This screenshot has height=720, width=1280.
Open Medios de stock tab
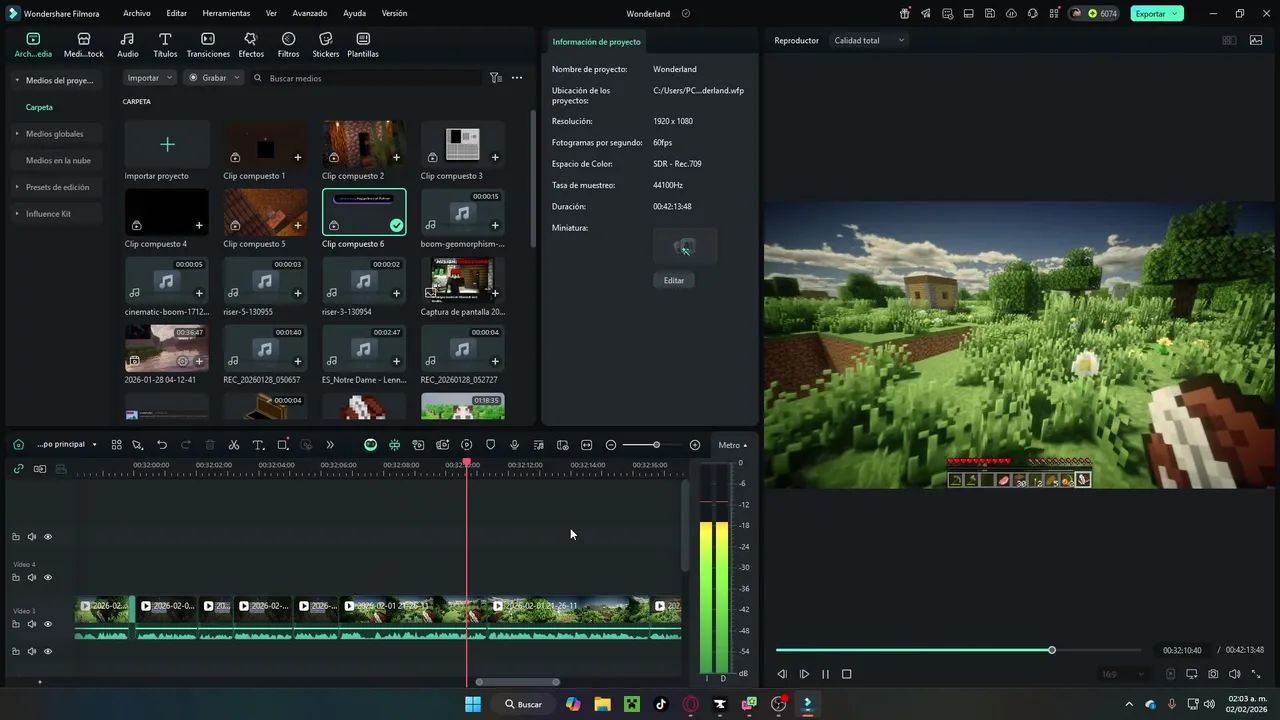pyautogui.click(x=84, y=45)
